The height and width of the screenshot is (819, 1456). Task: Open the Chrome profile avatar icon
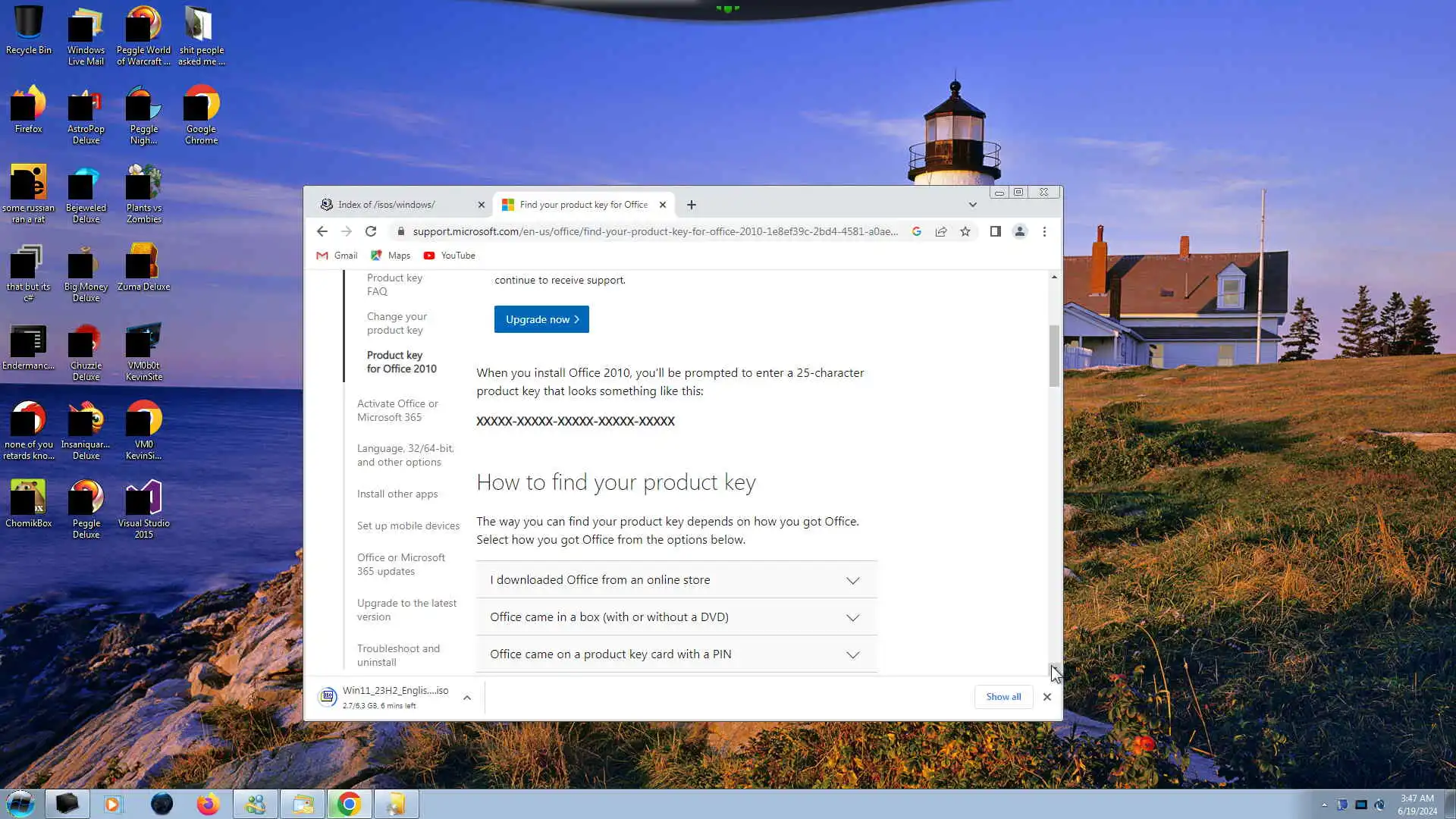click(x=1020, y=231)
